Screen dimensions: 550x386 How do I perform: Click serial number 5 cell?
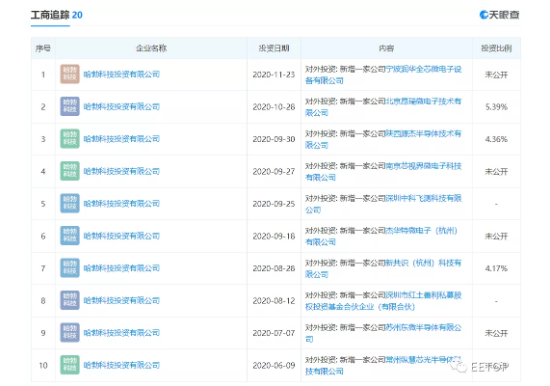pyautogui.click(x=43, y=204)
